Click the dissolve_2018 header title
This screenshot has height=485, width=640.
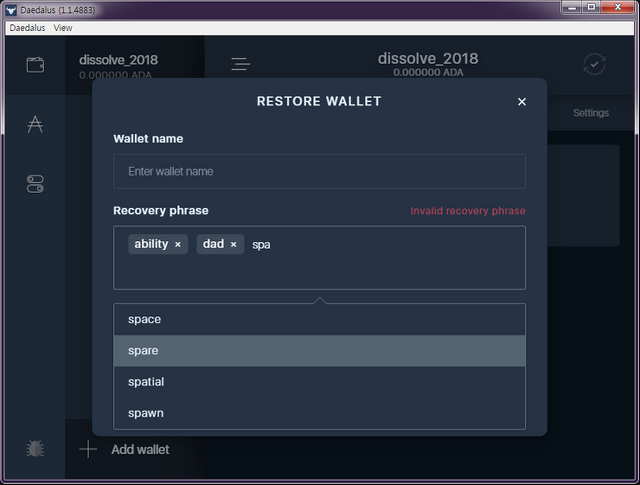(x=428, y=59)
